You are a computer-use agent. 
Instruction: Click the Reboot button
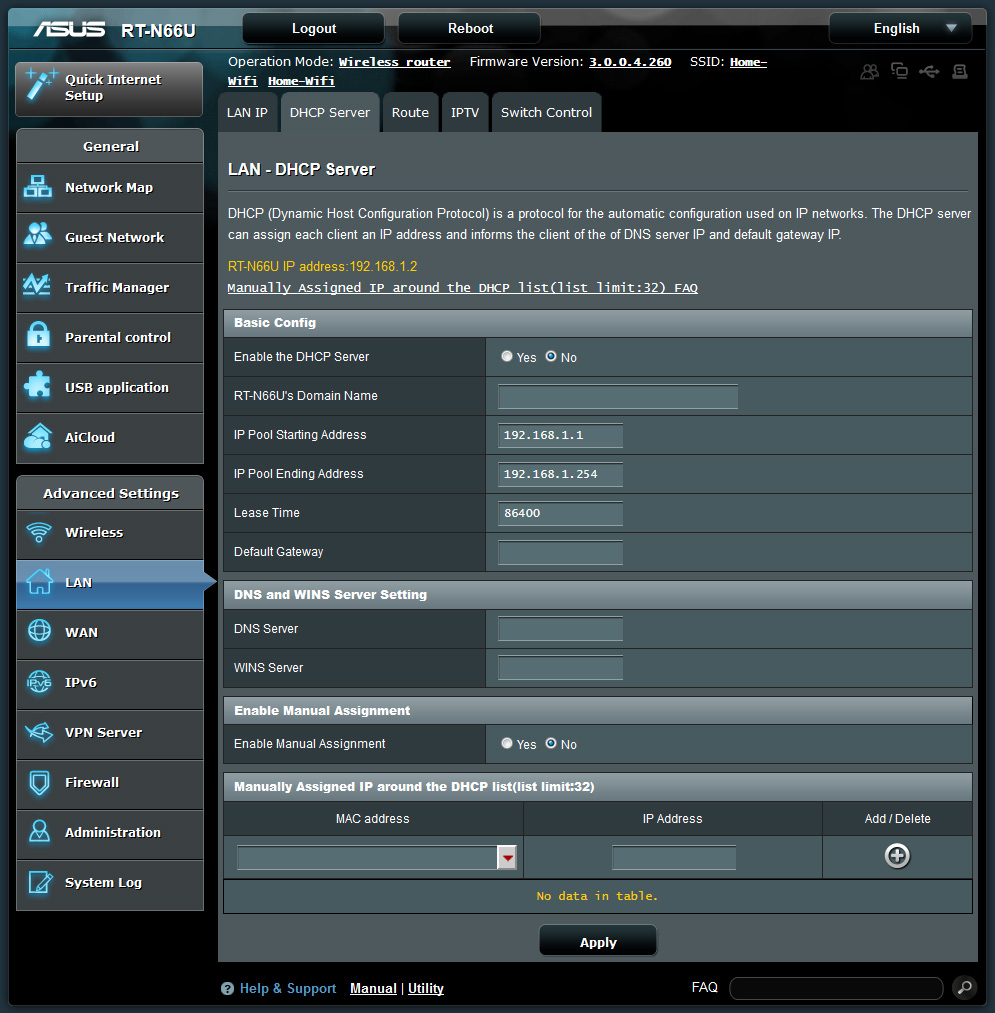tap(470, 28)
